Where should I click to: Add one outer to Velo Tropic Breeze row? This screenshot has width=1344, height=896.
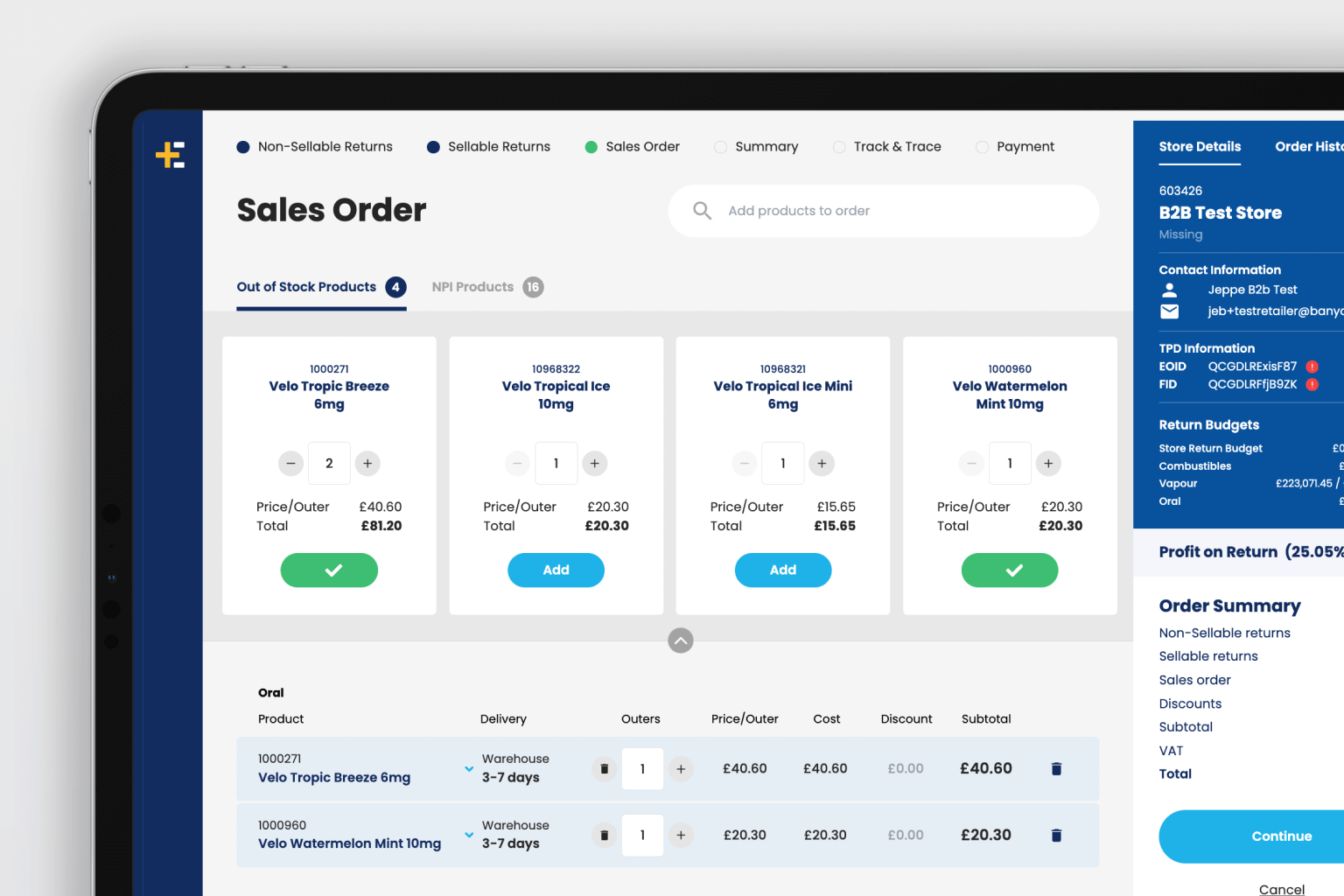click(x=681, y=769)
